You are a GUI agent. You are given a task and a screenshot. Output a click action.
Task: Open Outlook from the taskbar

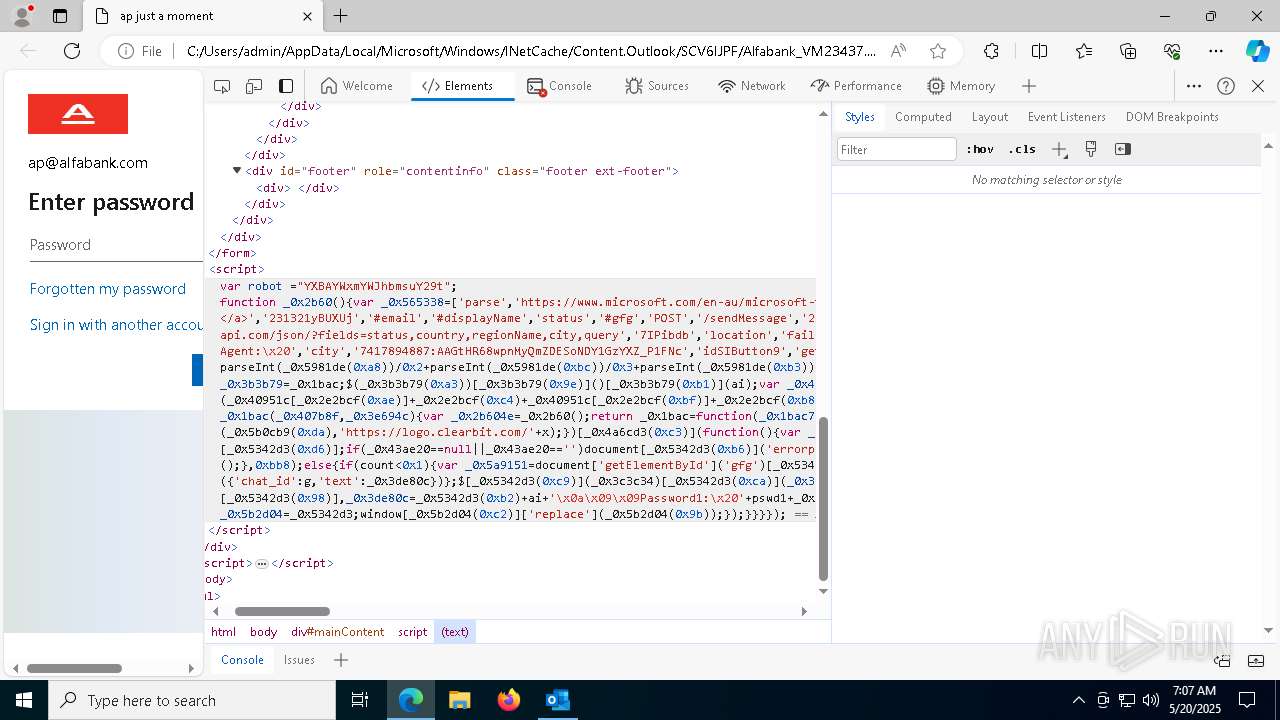pos(557,700)
